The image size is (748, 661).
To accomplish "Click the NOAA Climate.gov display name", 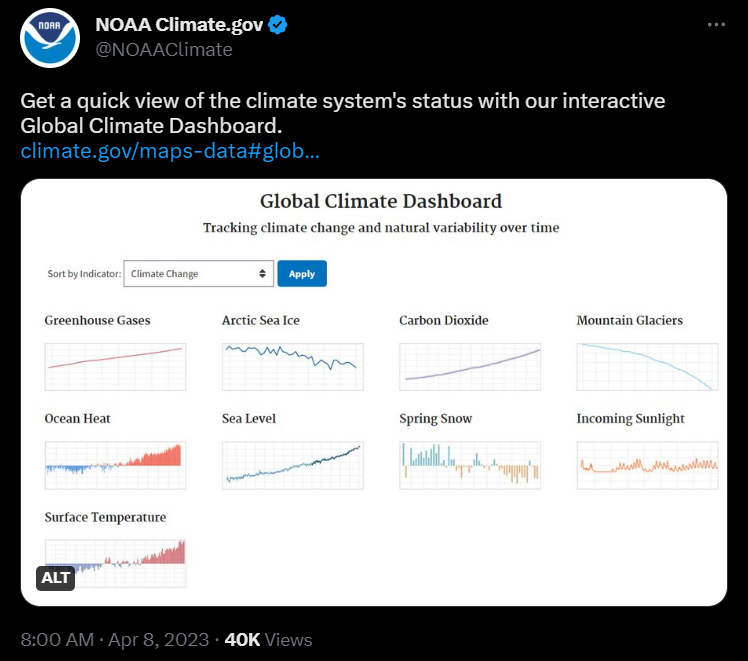I will pyautogui.click(x=177, y=26).
